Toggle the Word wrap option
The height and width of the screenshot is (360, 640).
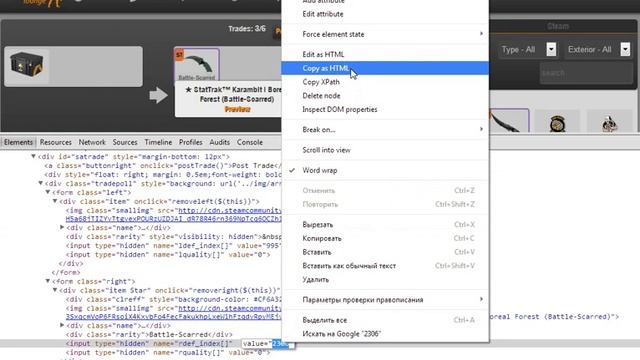point(385,171)
